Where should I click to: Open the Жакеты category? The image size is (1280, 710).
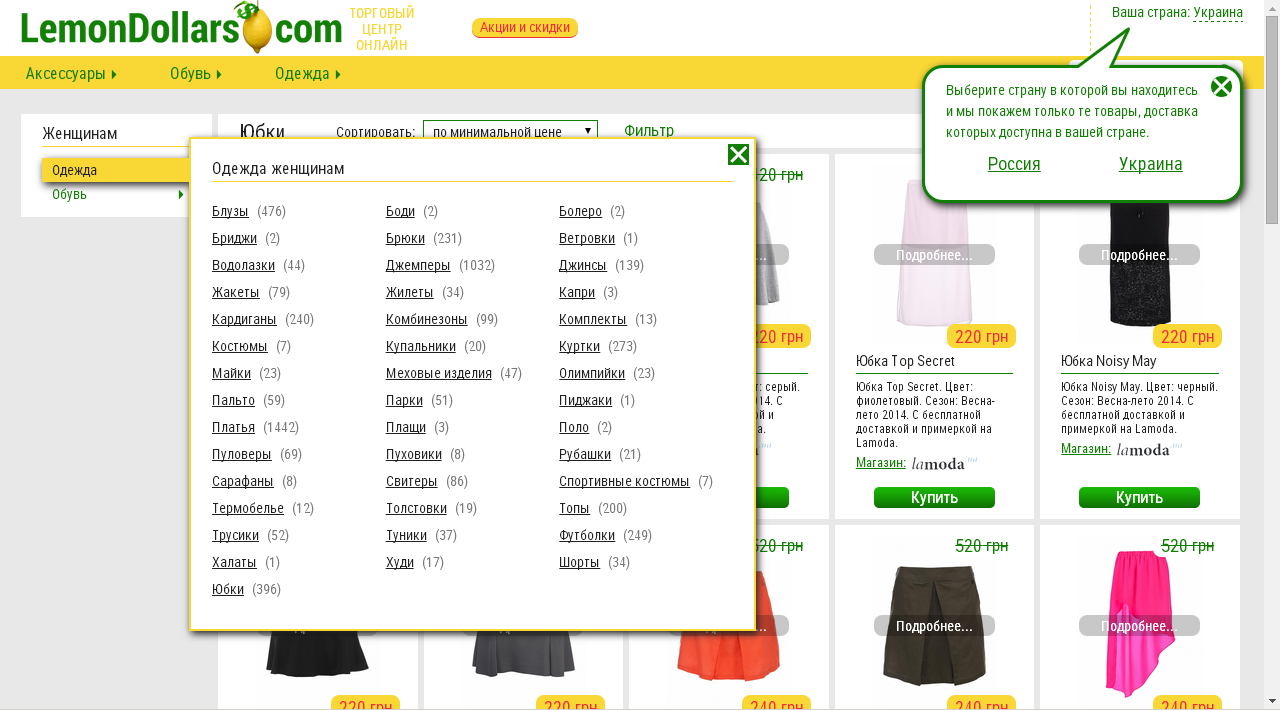236,292
